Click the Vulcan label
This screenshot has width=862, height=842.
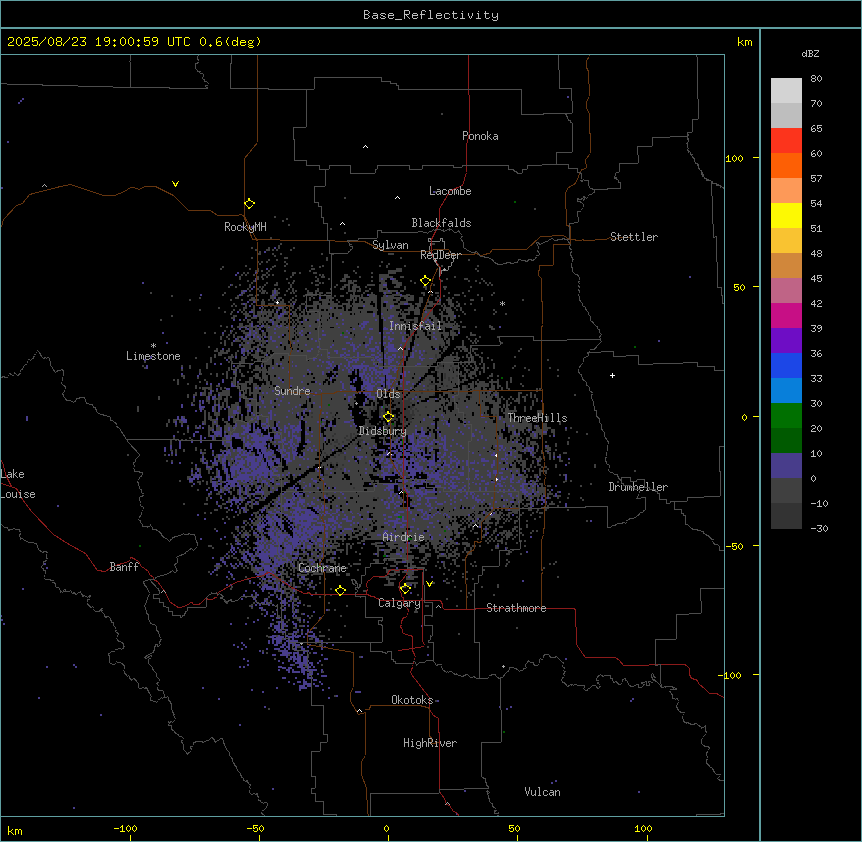543,792
